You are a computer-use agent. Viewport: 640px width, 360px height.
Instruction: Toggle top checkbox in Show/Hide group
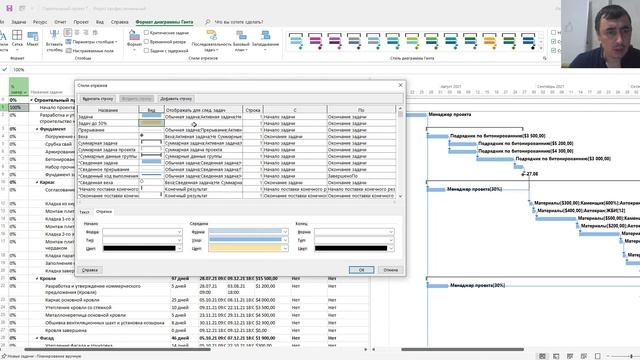(553, 32)
